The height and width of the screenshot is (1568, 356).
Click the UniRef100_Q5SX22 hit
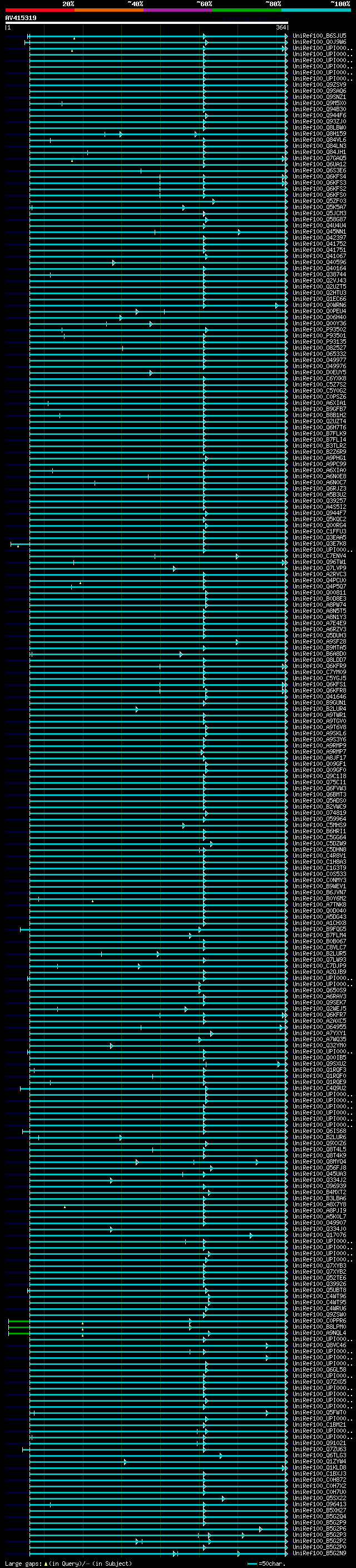[x=319, y=1498]
